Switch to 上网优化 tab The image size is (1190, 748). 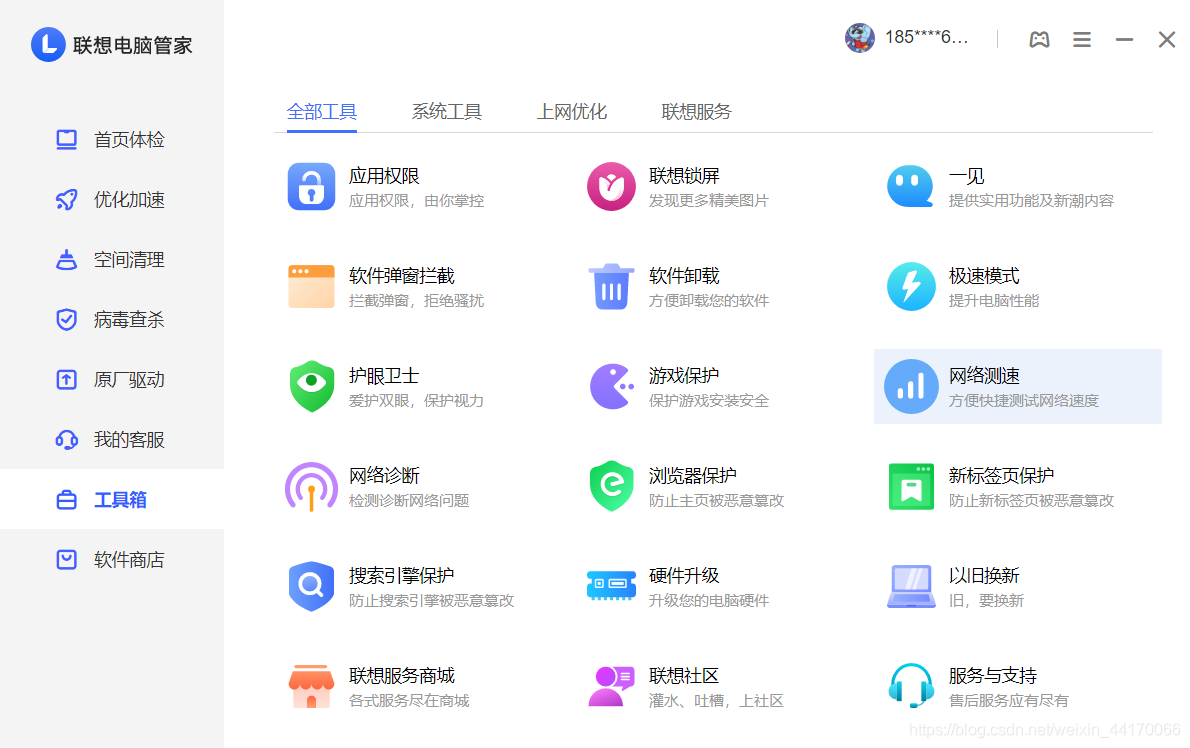tap(571, 112)
